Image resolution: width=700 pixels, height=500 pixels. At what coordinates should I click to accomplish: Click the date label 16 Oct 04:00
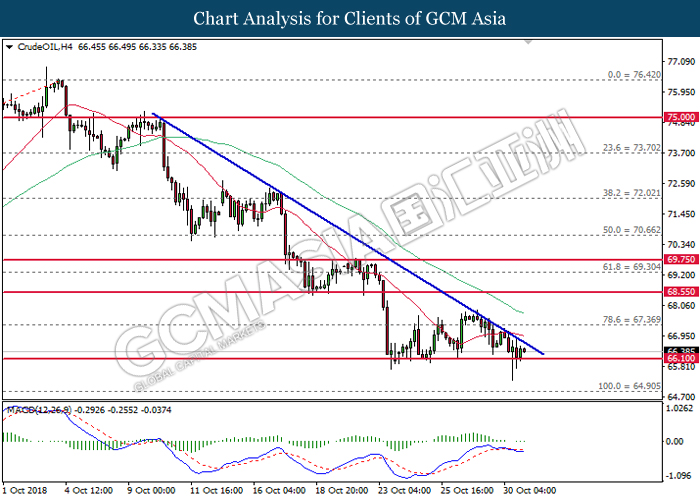click(279, 490)
